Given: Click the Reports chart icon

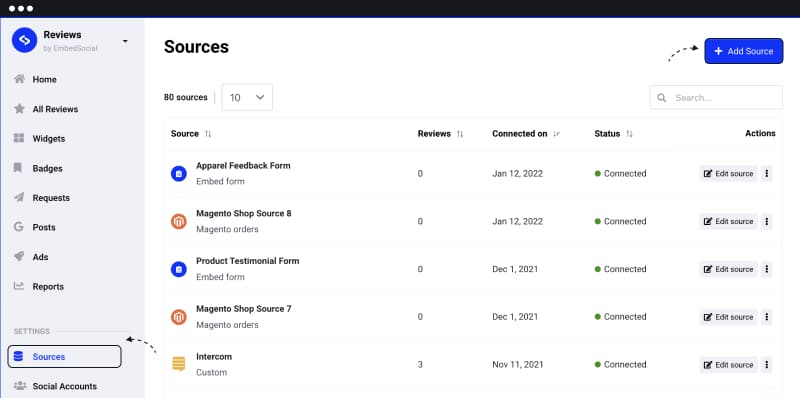Looking at the screenshot, I should 19,286.
